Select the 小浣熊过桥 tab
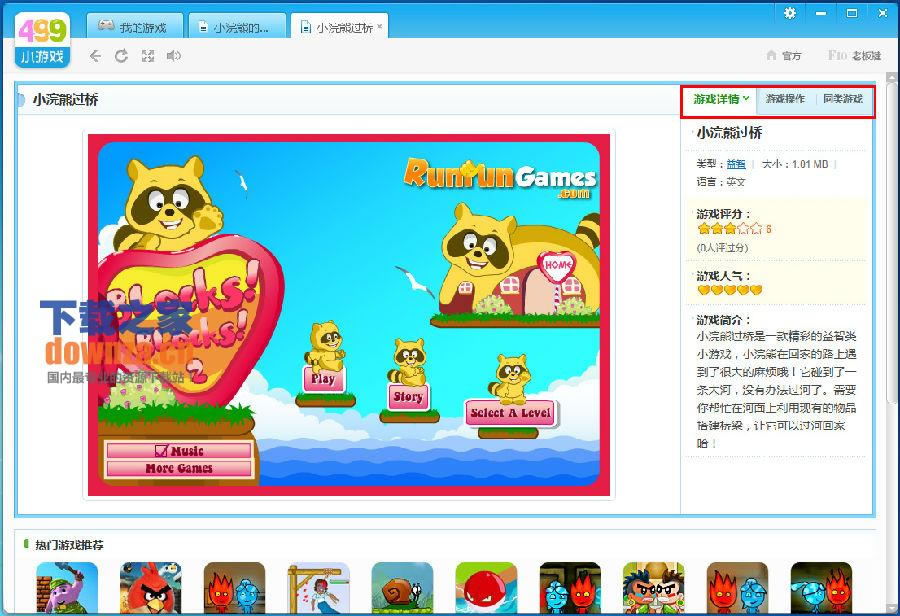900x616 pixels. [x=339, y=27]
